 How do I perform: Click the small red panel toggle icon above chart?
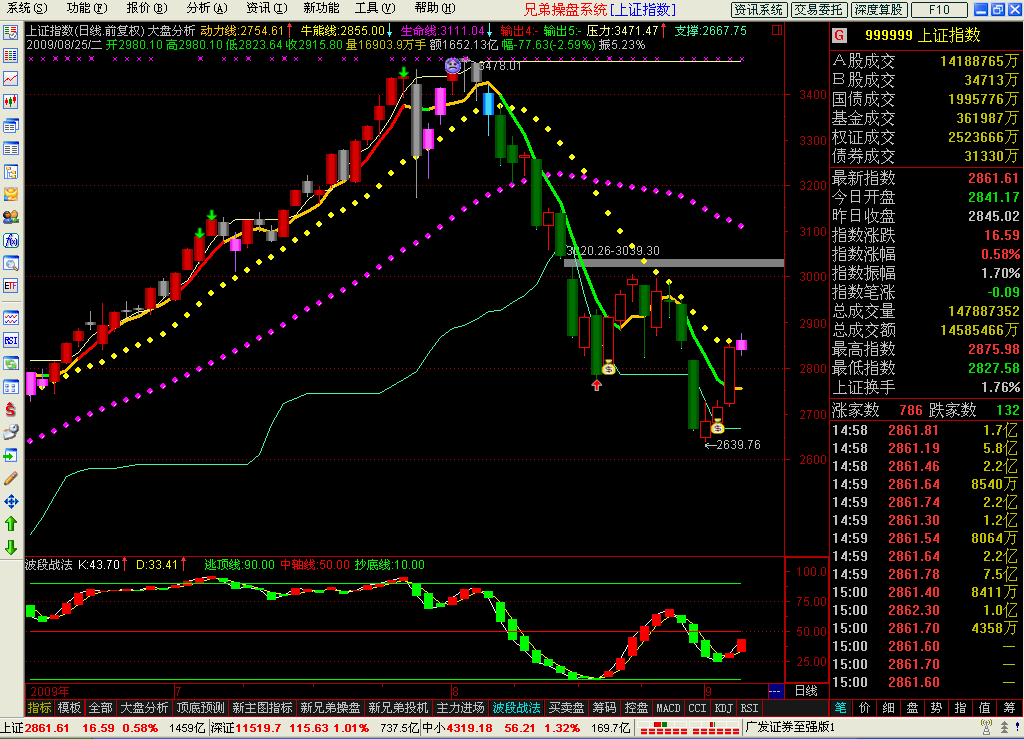[776, 30]
